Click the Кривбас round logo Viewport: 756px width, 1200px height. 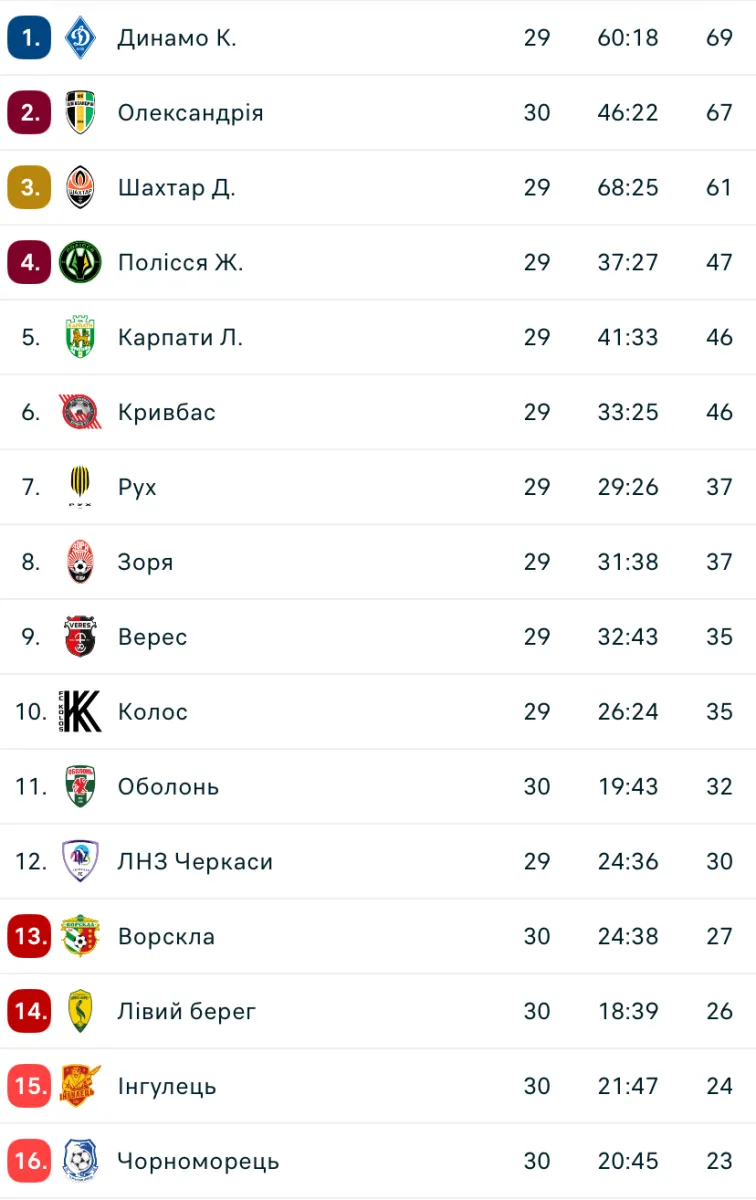[80, 412]
